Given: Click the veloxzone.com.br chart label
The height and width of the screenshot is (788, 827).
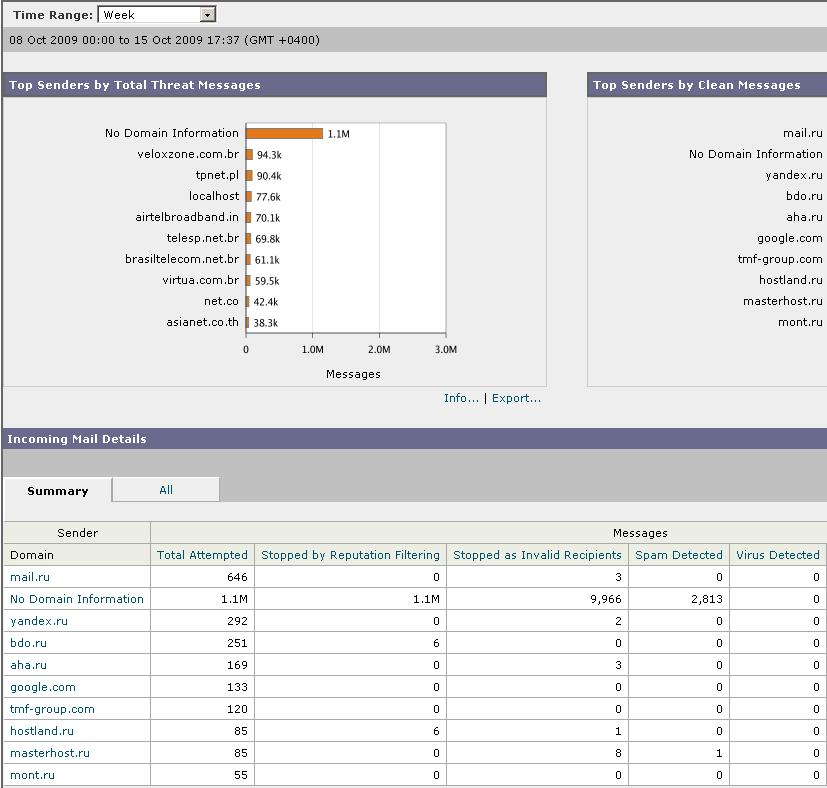Looking at the screenshot, I should [188, 154].
